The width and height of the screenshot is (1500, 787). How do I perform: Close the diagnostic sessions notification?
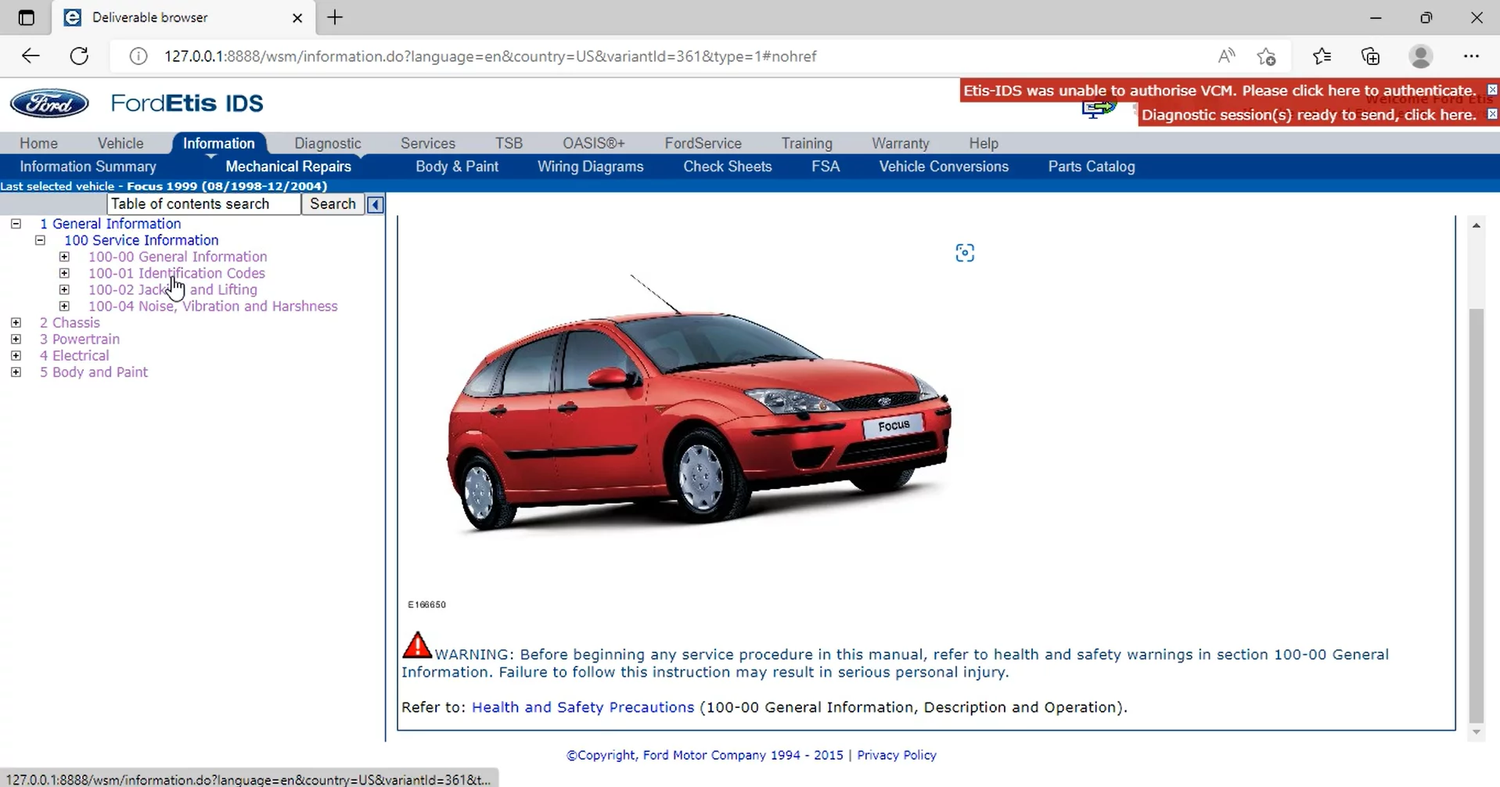point(1492,115)
